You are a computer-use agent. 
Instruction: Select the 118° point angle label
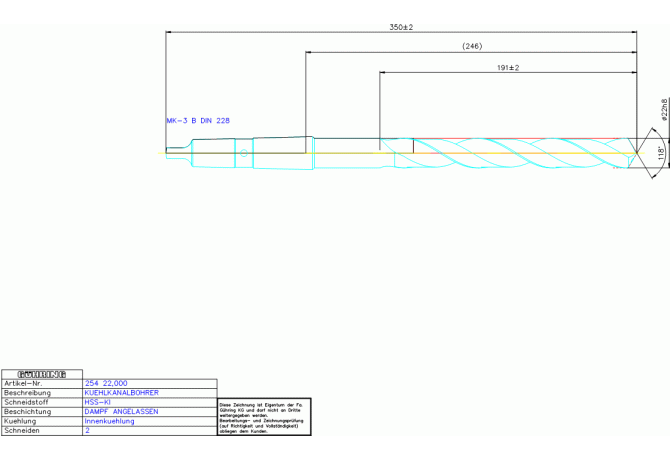point(661,153)
